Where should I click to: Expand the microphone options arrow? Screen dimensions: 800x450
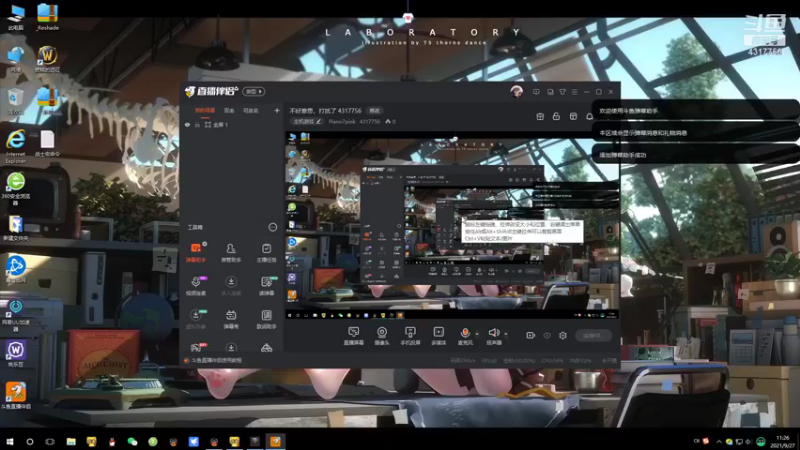pos(477,334)
